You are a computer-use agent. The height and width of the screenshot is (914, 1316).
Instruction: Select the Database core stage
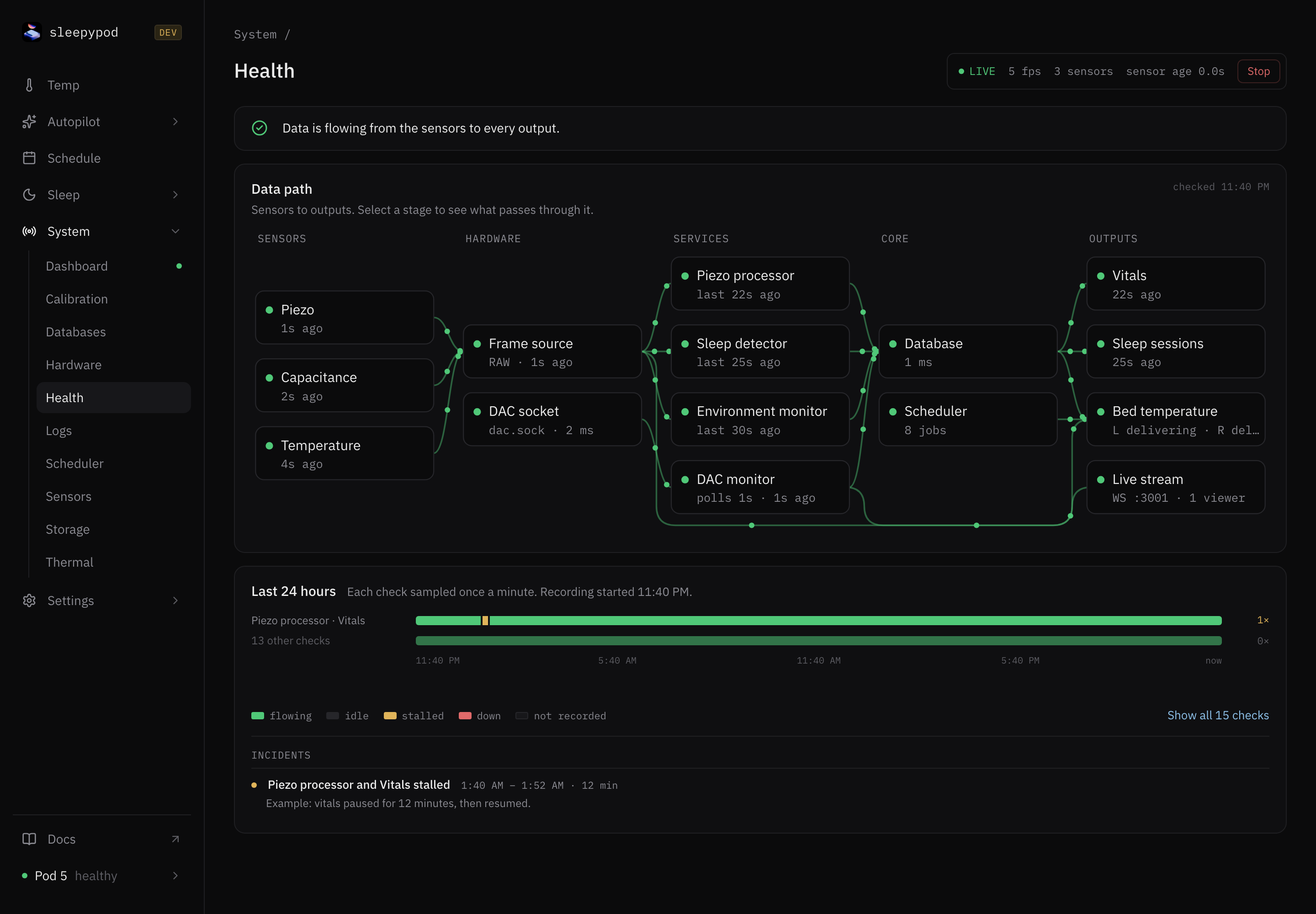968,351
